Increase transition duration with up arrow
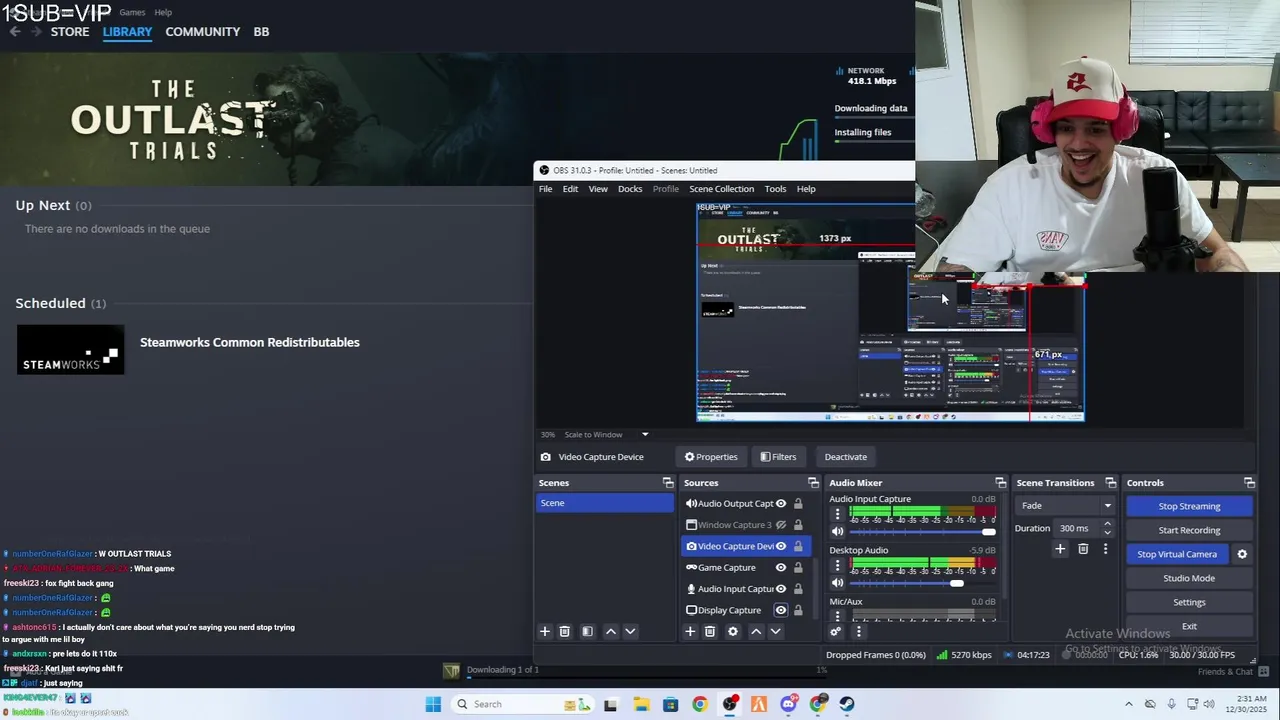 pyautogui.click(x=1108, y=525)
